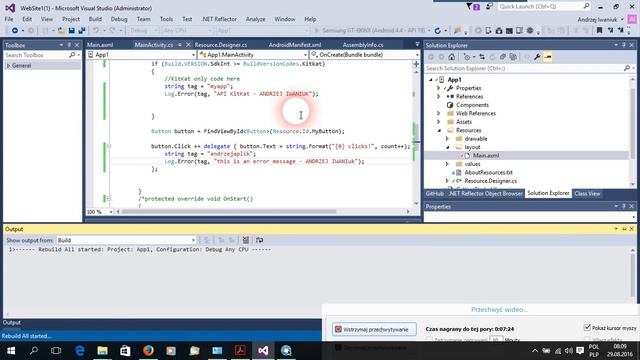
Task: Toggle the Pokaż kursor myszy checkbox
Action: tap(587, 327)
